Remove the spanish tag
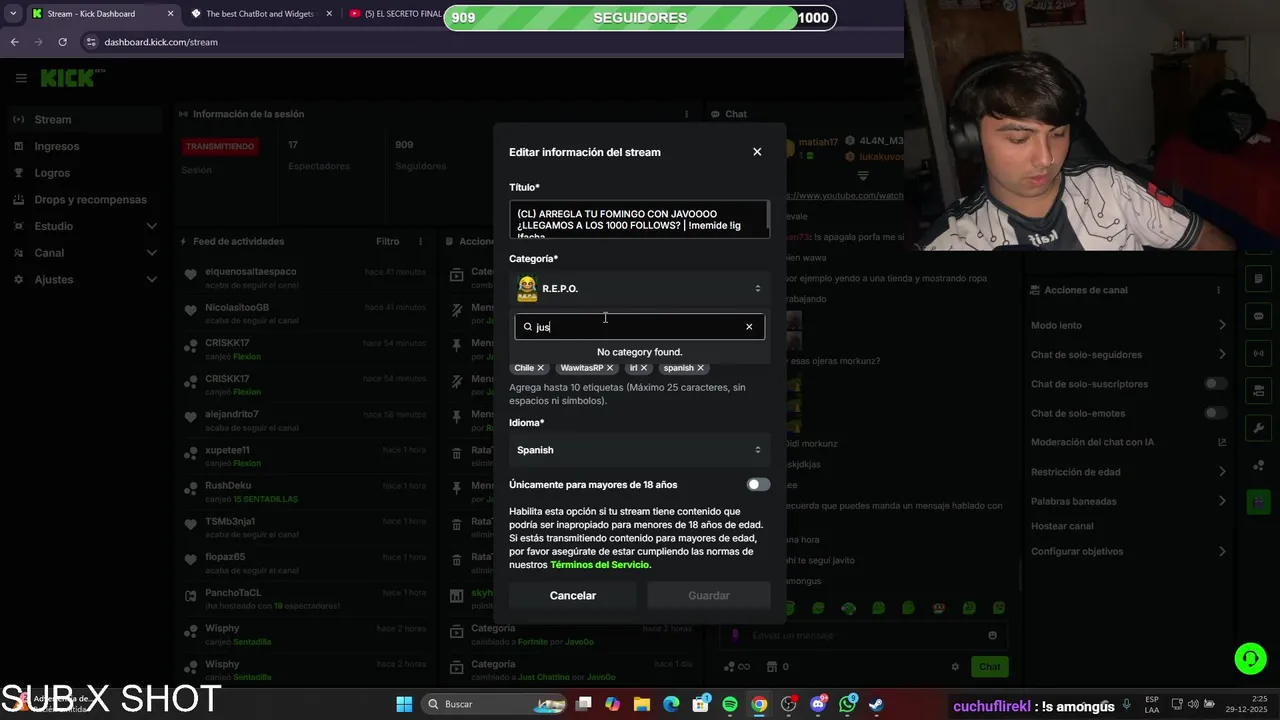This screenshot has height=720, width=1280. pos(700,368)
